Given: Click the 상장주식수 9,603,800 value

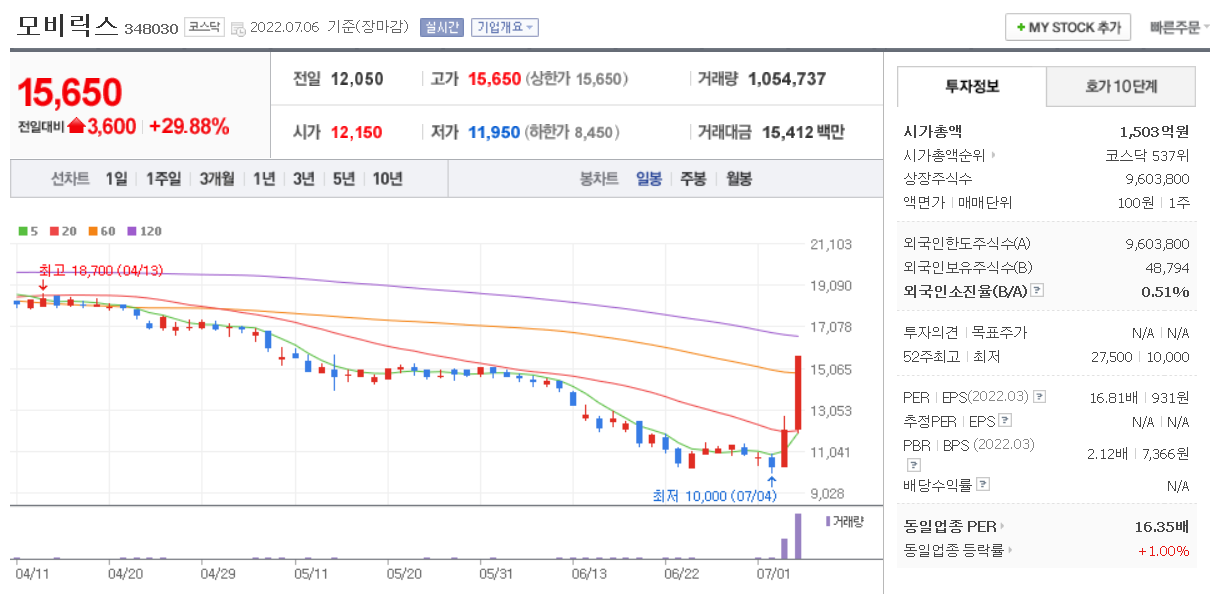Looking at the screenshot, I should pos(1158,179).
